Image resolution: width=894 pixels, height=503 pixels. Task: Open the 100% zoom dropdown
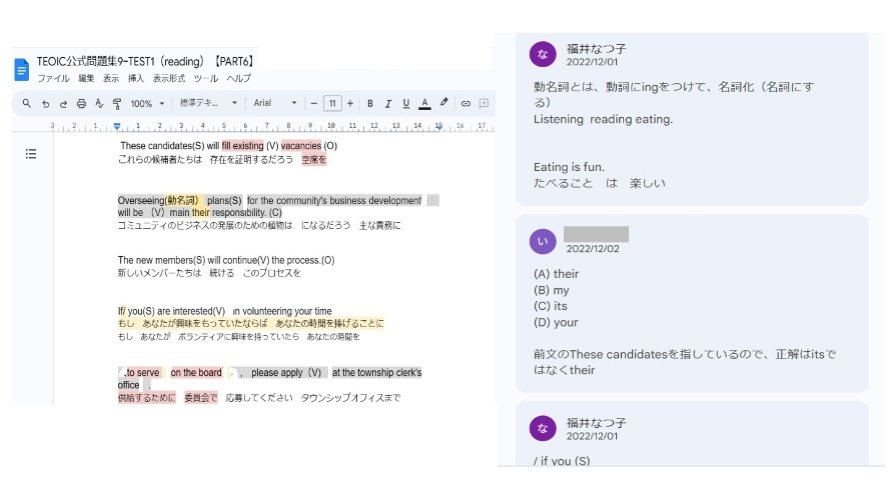(146, 103)
